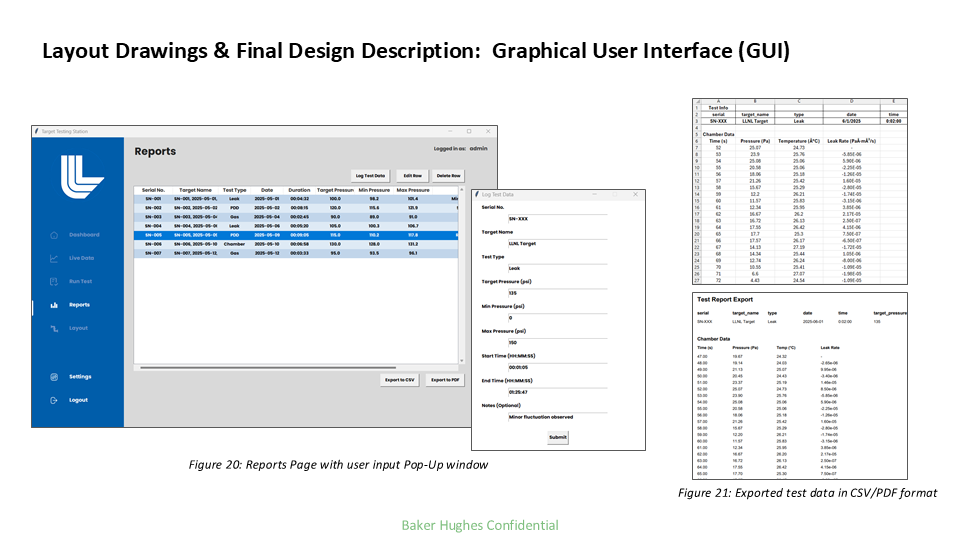The width and height of the screenshot is (960, 540).
Task: Select column D header in the CSV spreadsheet
Action: coord(852,102)
